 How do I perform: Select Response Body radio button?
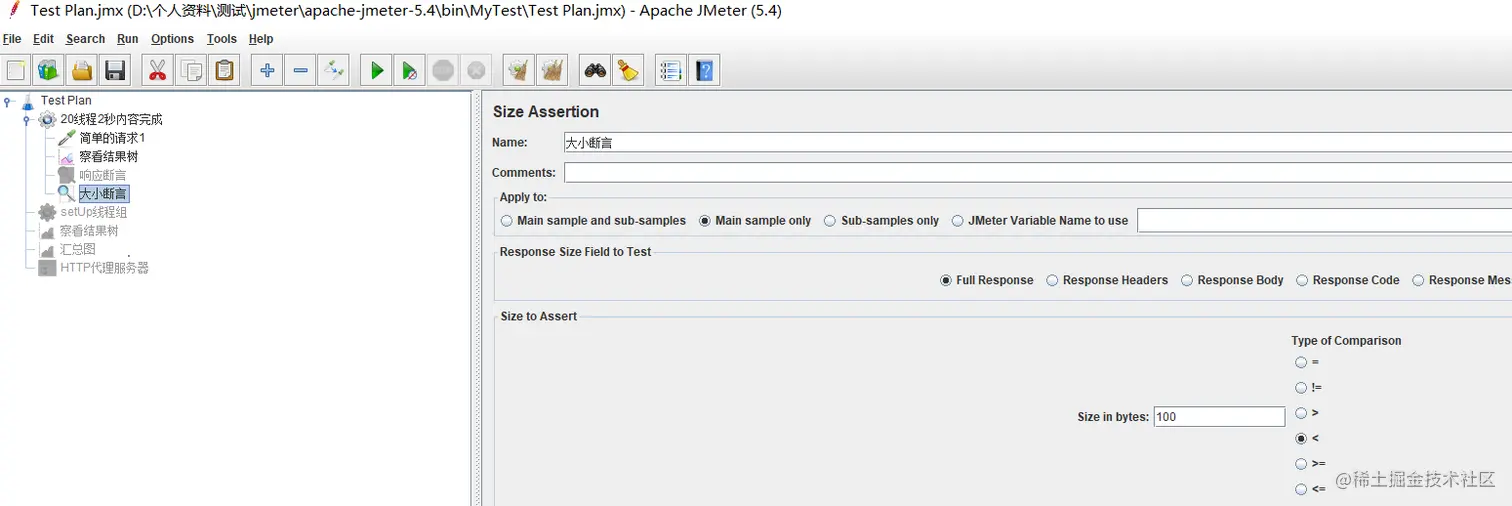(x=1187, y=281)
